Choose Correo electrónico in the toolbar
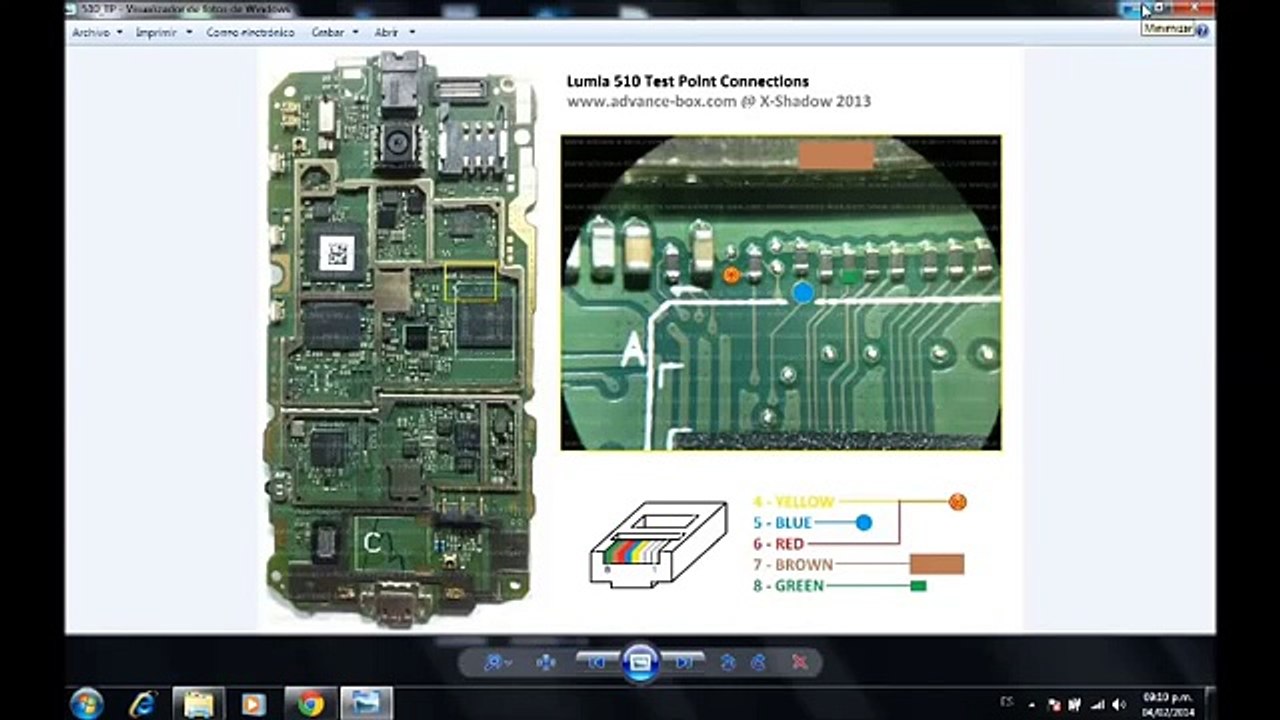This screenshot has width=1280, height=720. (x=250, y=32)
